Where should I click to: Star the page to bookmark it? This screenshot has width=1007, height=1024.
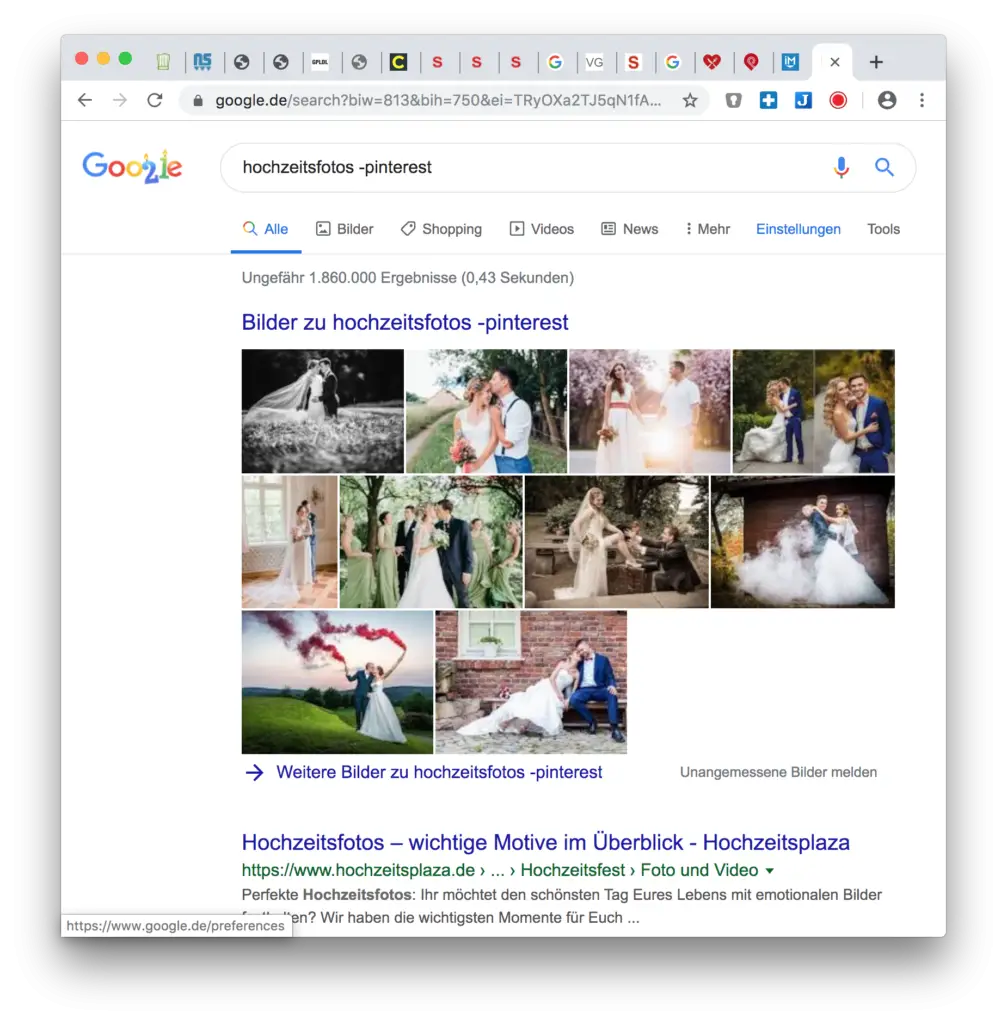[x=689, y=100]
